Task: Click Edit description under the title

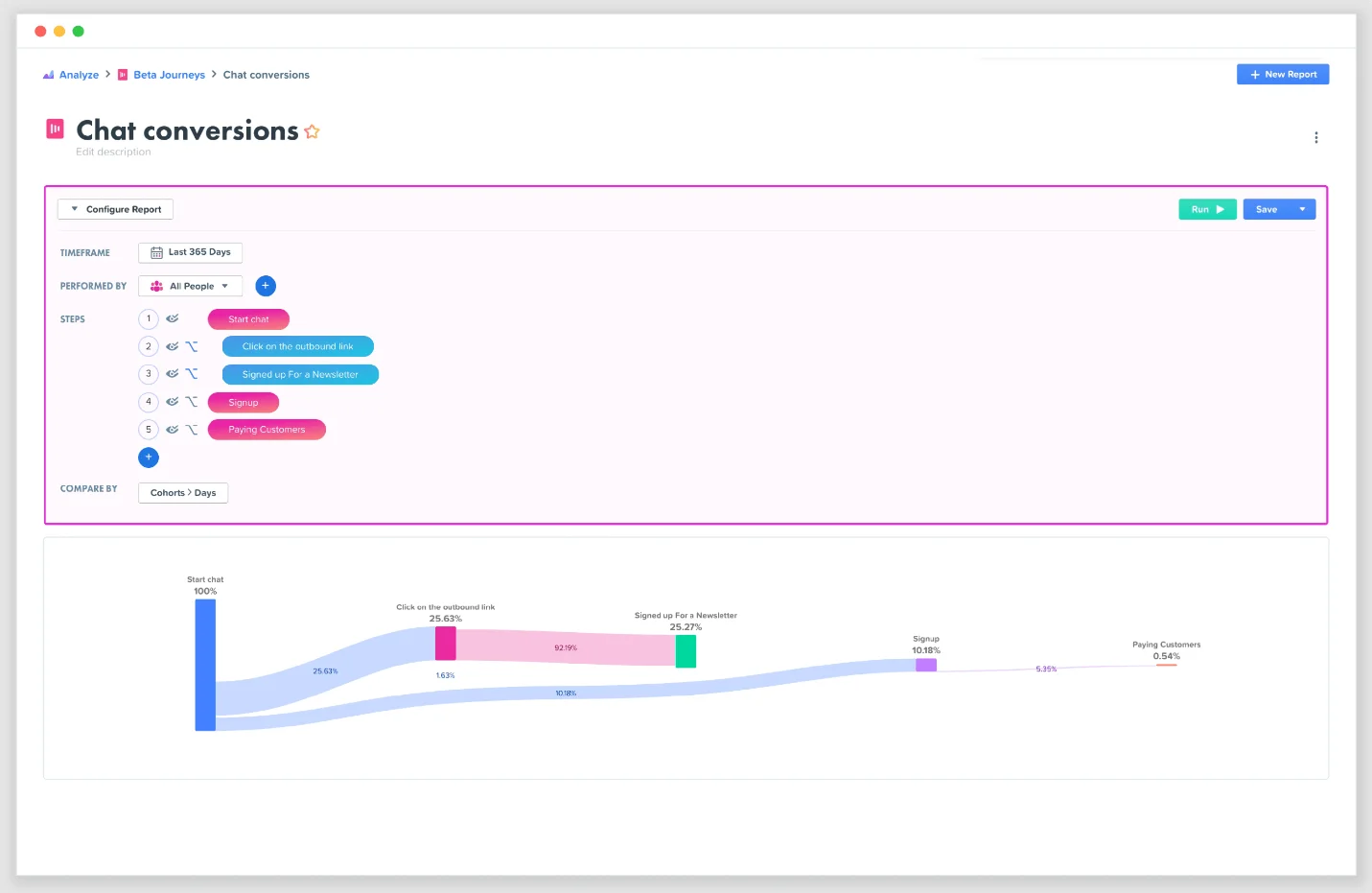Action: pos(113,153)
